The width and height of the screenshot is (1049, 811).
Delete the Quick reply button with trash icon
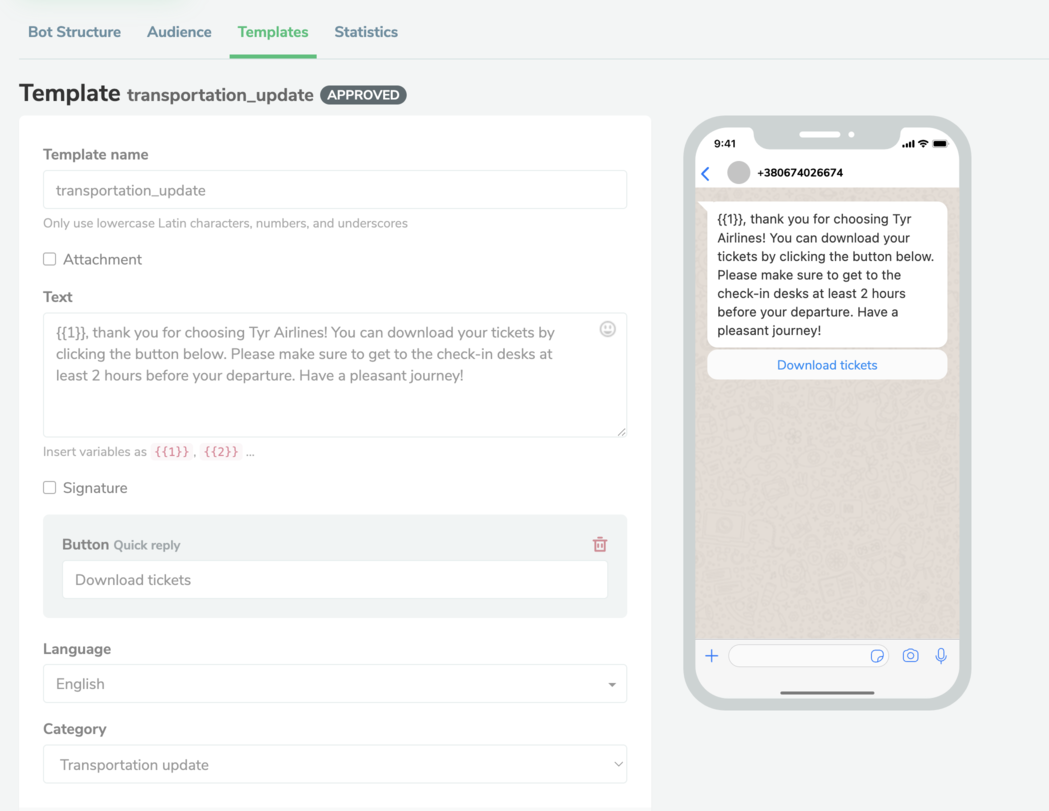(600, 544)
